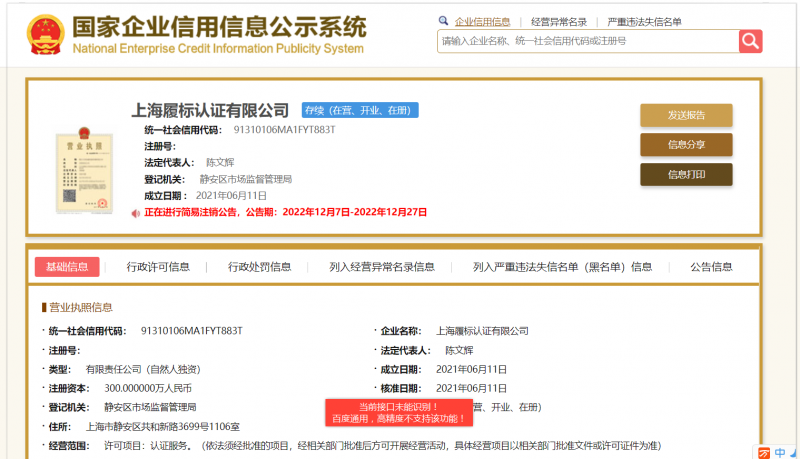
Task: Click the 信息打印 button
Action: coord(686,175)
